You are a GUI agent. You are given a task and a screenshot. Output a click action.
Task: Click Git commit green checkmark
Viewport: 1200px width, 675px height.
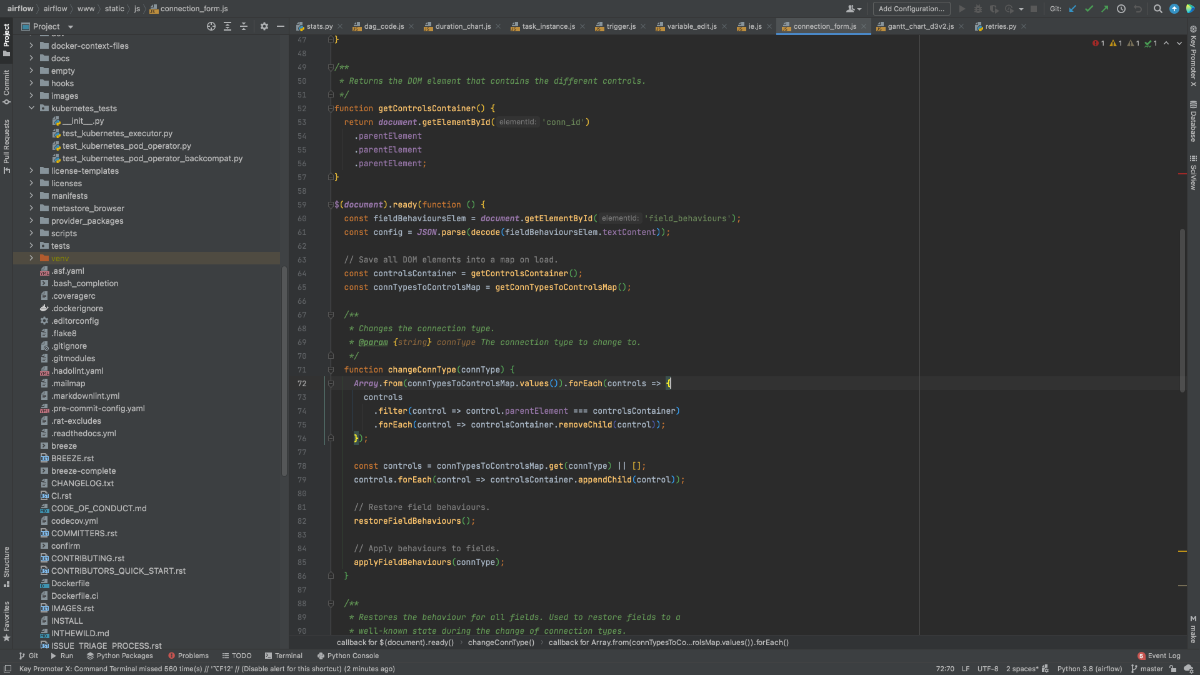point(1089,9)
